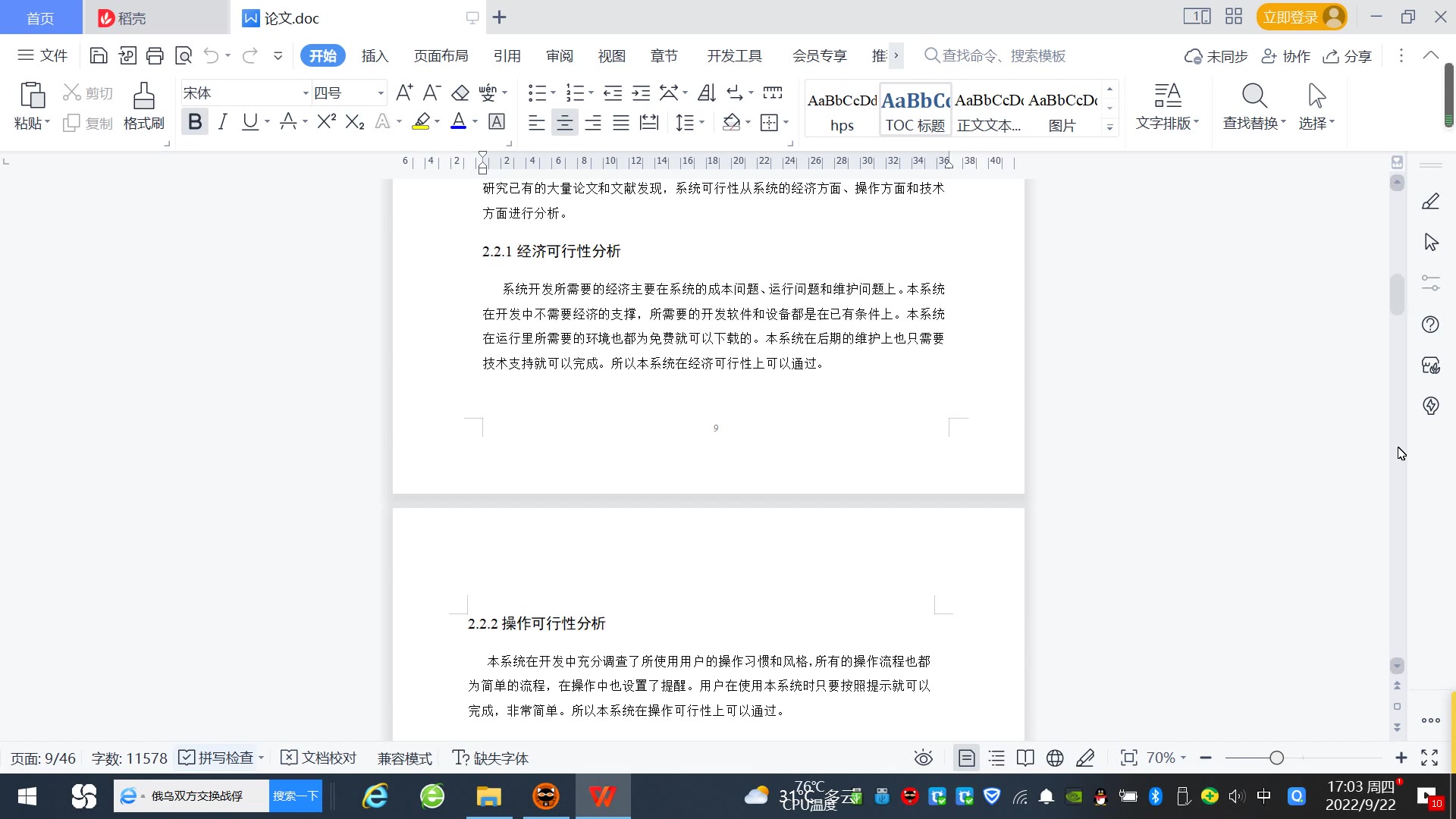The height and width of the screenshot is (819, 1456).
Task: Decrease font size icon
Action: tap(431, 93)
